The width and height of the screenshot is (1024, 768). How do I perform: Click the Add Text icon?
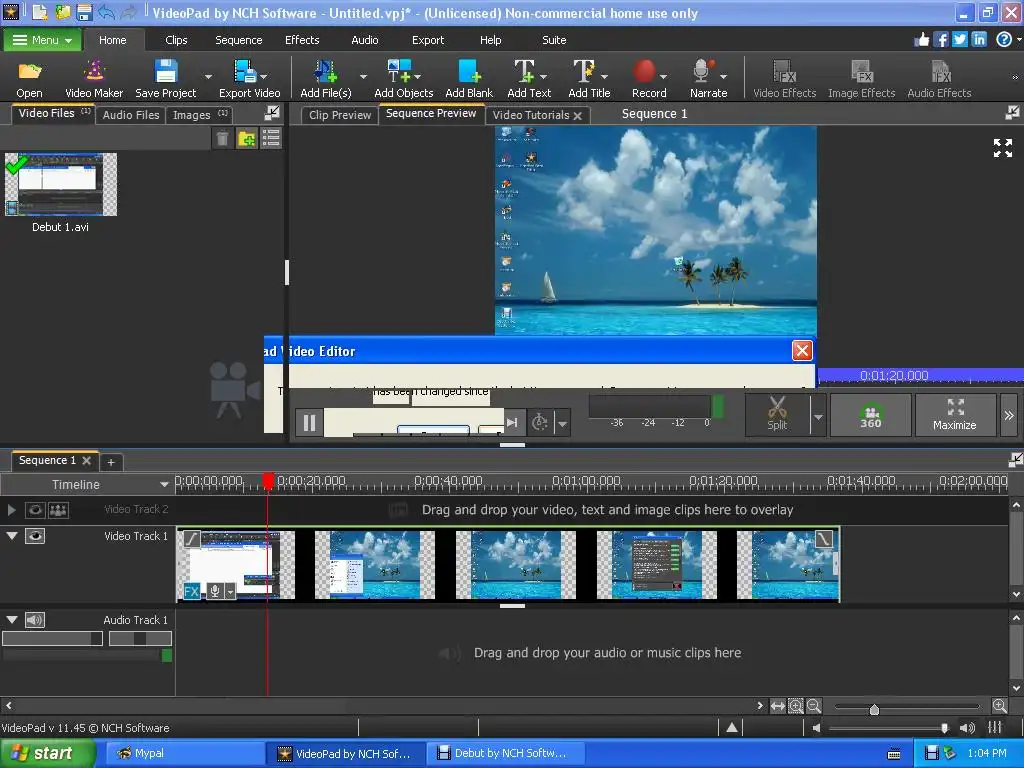[x=524, y=72]
